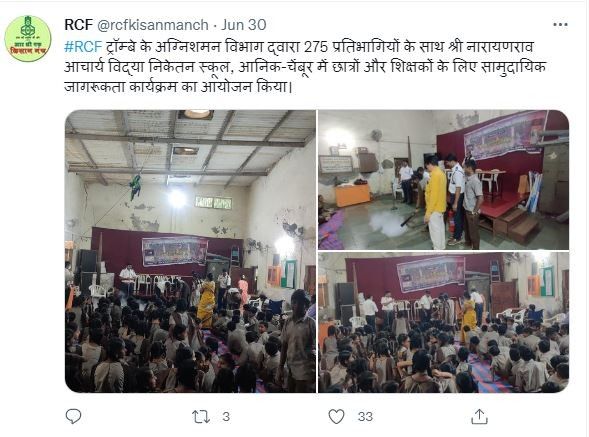
Task: Open top-right photo of extinguisher demonstration
Action: coord(444,180)
